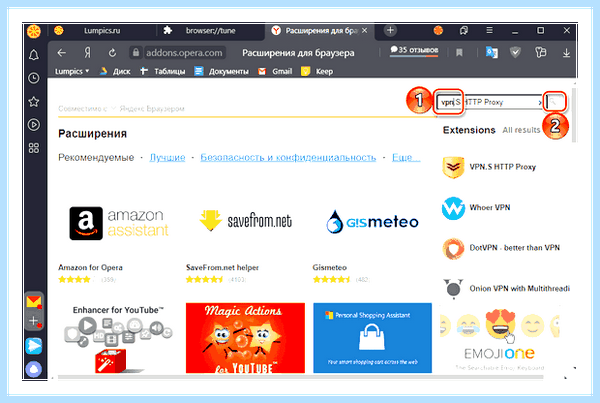Open the savefrom.net thumbnail
600x403 pixels.
click(x=245, y=220)
